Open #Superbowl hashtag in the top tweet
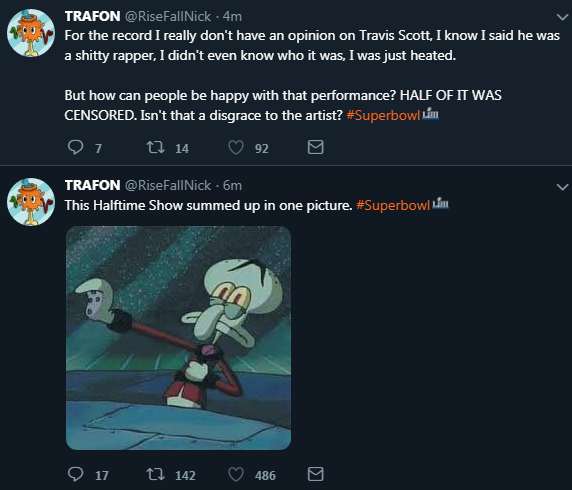This screenshot has width=572, height=490. 383,115
